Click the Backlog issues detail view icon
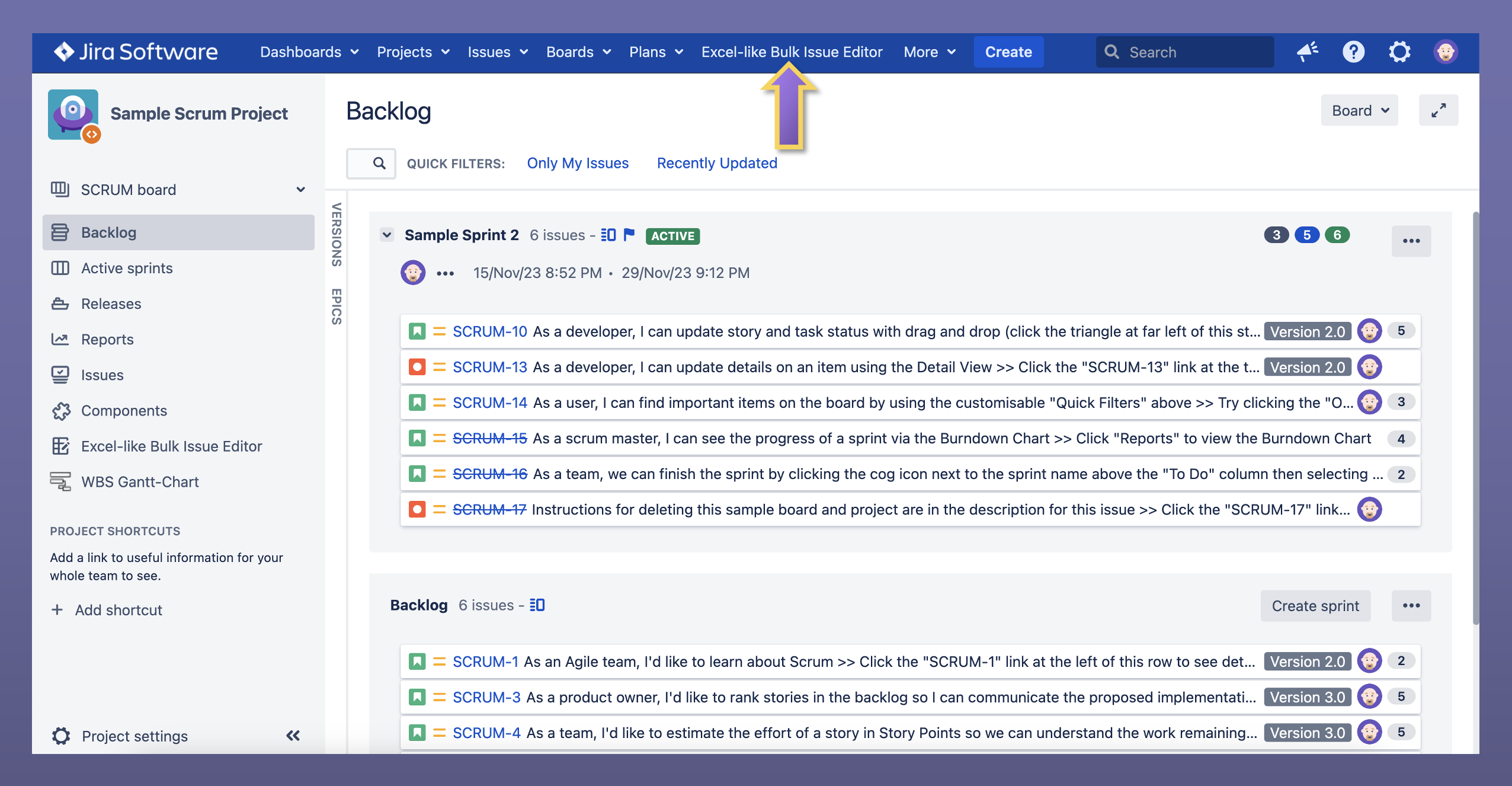This screenshot has height=786, width=1512. point(537,605)
